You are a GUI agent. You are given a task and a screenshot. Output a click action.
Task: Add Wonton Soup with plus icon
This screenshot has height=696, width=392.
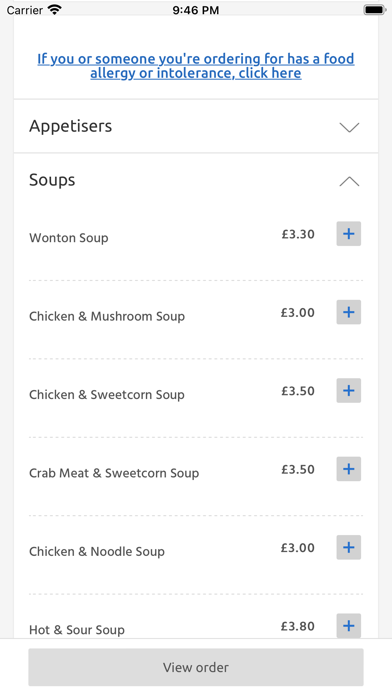pyautogui.click(x=348, y=233)
